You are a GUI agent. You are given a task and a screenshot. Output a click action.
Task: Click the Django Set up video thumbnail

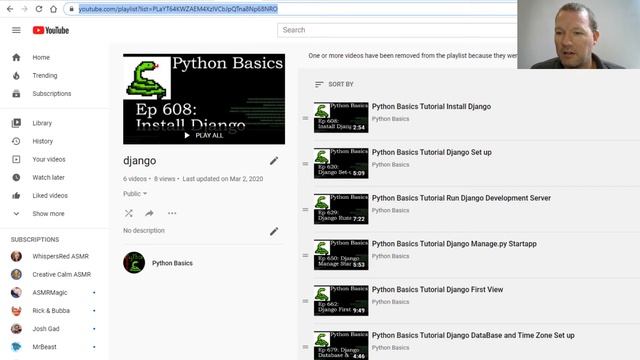(341, 163)
